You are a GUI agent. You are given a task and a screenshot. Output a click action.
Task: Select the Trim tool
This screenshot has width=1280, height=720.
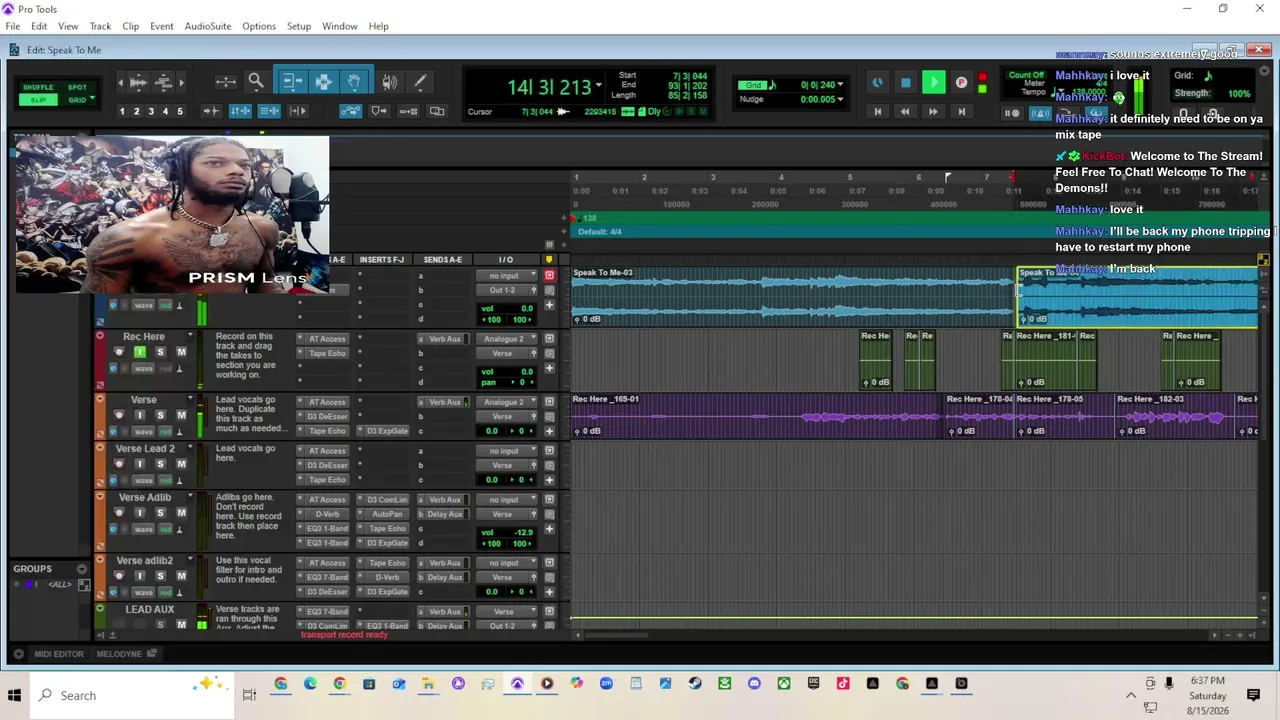pyautogui.click(x=291, y=82)
